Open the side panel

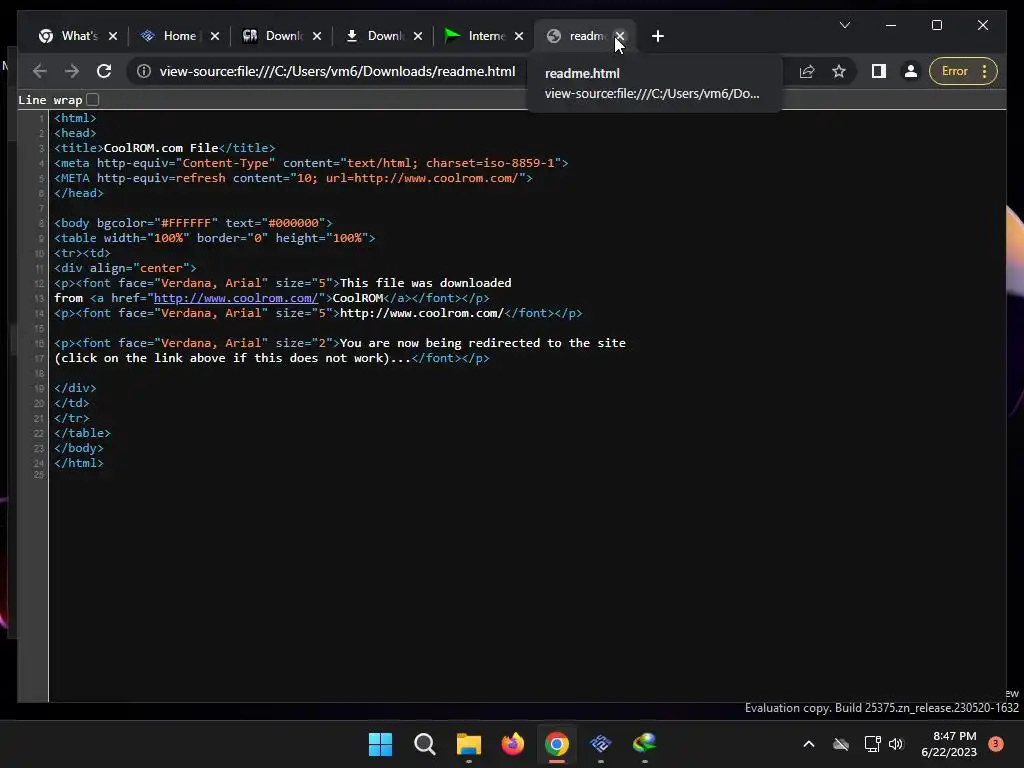pos(878,71)
